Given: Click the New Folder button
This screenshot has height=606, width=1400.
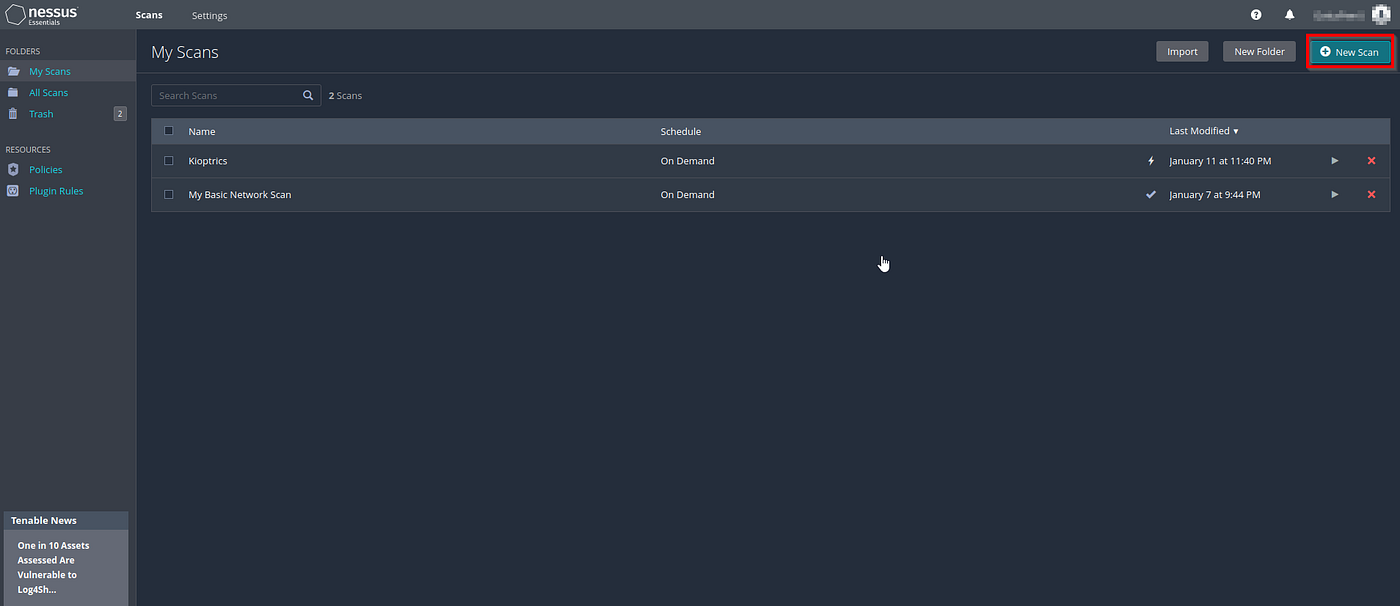Looking at the screenshot, I should coord(1259,52).
